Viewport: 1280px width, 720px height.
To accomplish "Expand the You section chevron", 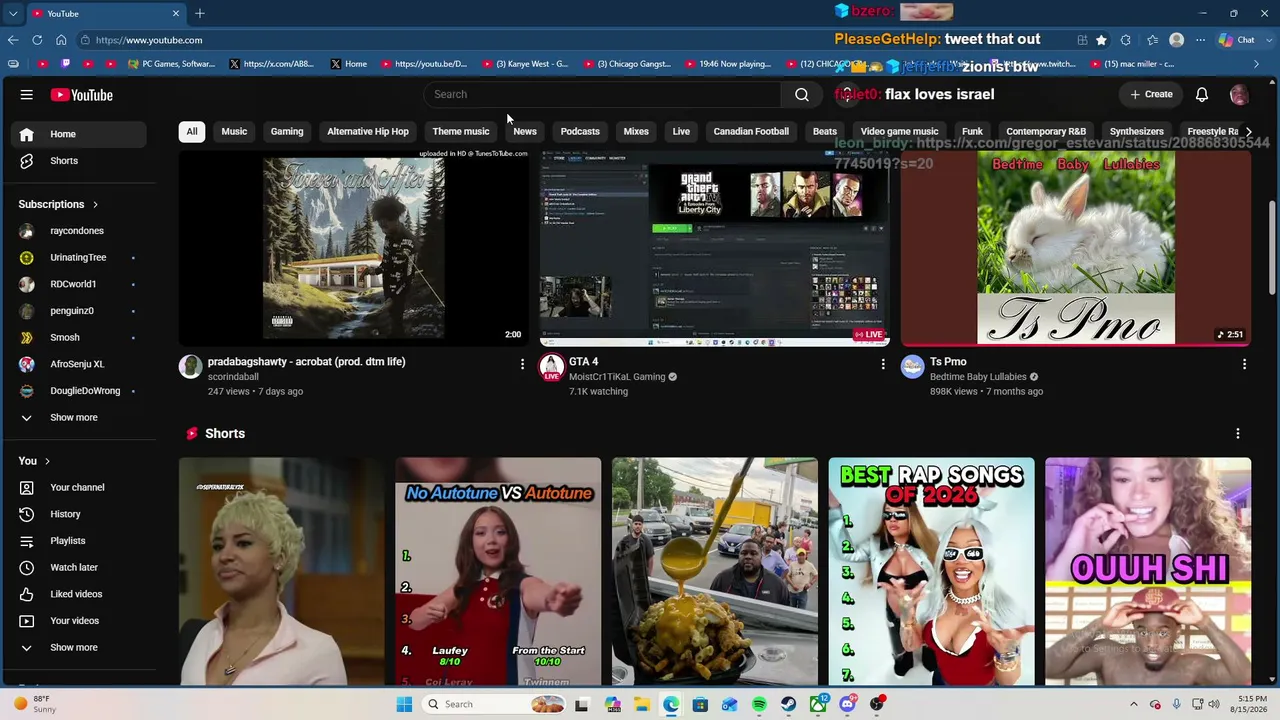I will 47,461.
